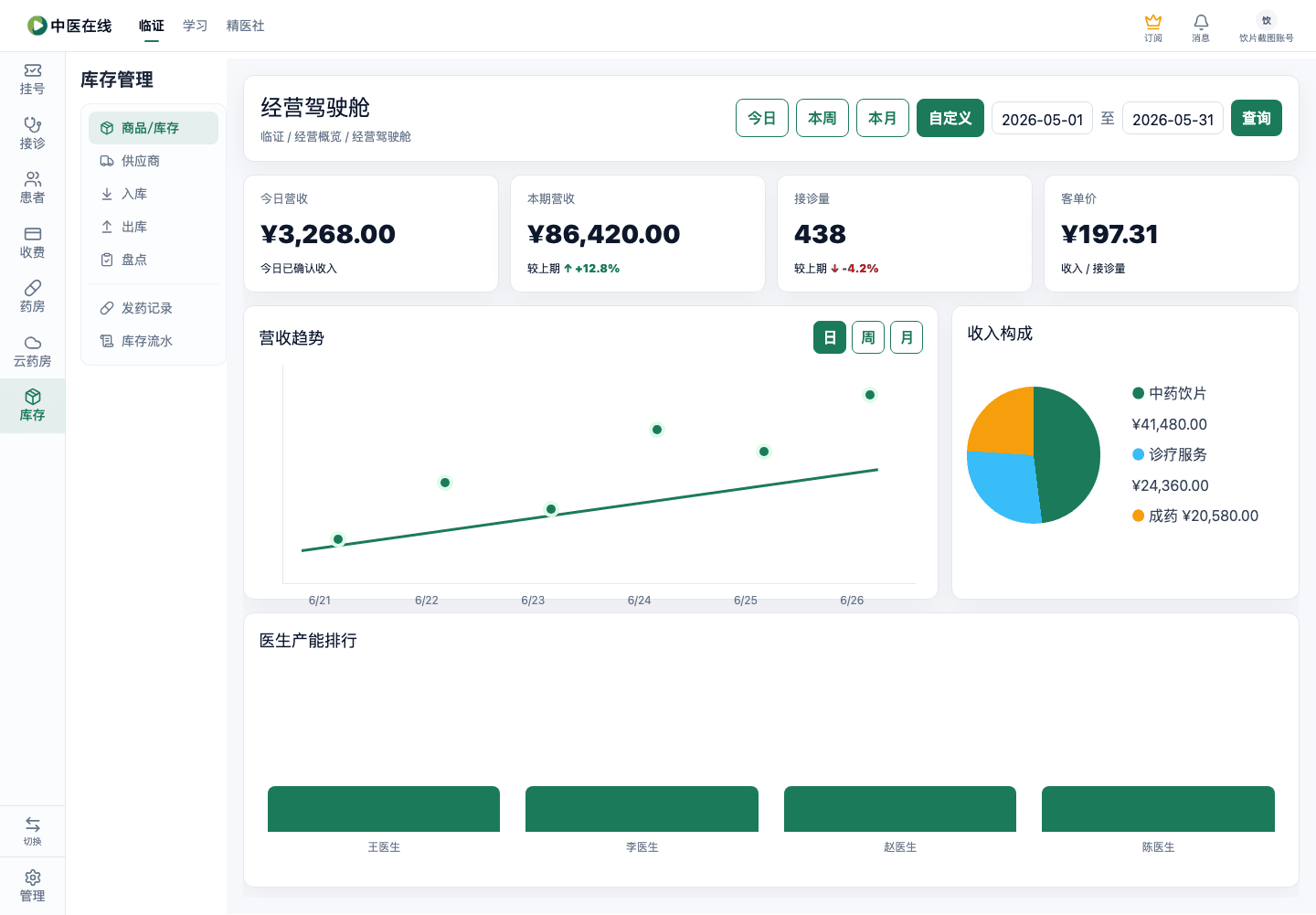The height and width of the screenshot is (915, 1316).
Task: Click the 医生产能排行 heading
Action: point(308,641)
